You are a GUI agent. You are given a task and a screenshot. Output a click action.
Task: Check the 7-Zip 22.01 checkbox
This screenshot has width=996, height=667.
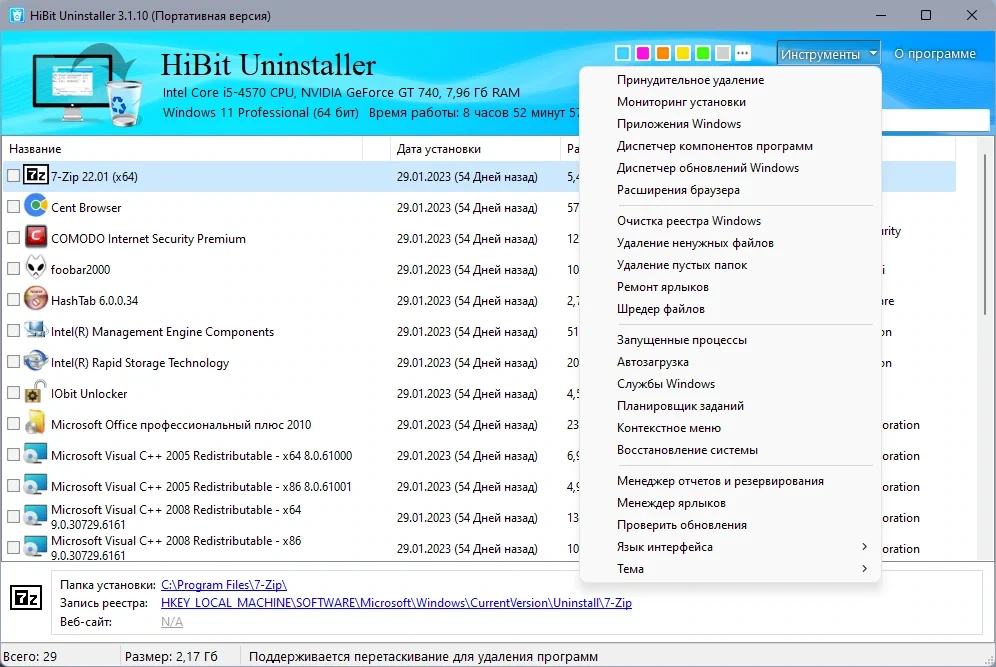(x=13, y=175)
